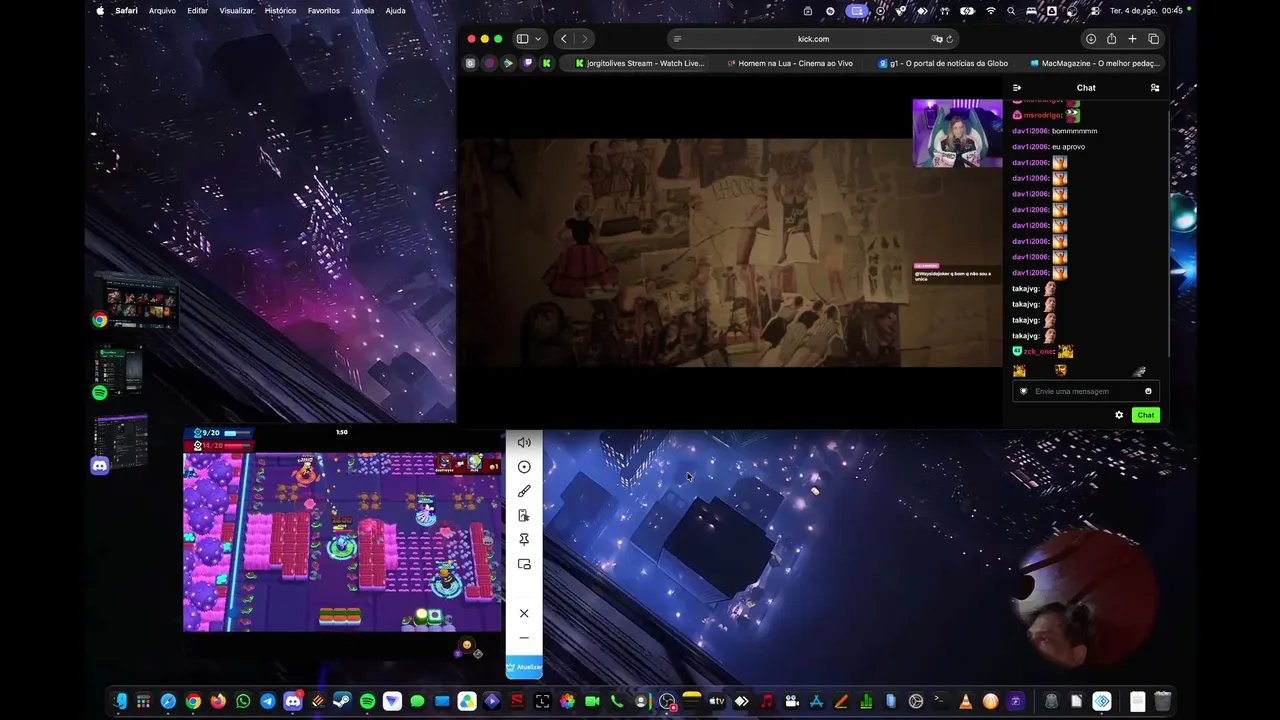The image size is (1280, 720).
Task: Reload the kick.com page
Action: (x=949, y=39)
